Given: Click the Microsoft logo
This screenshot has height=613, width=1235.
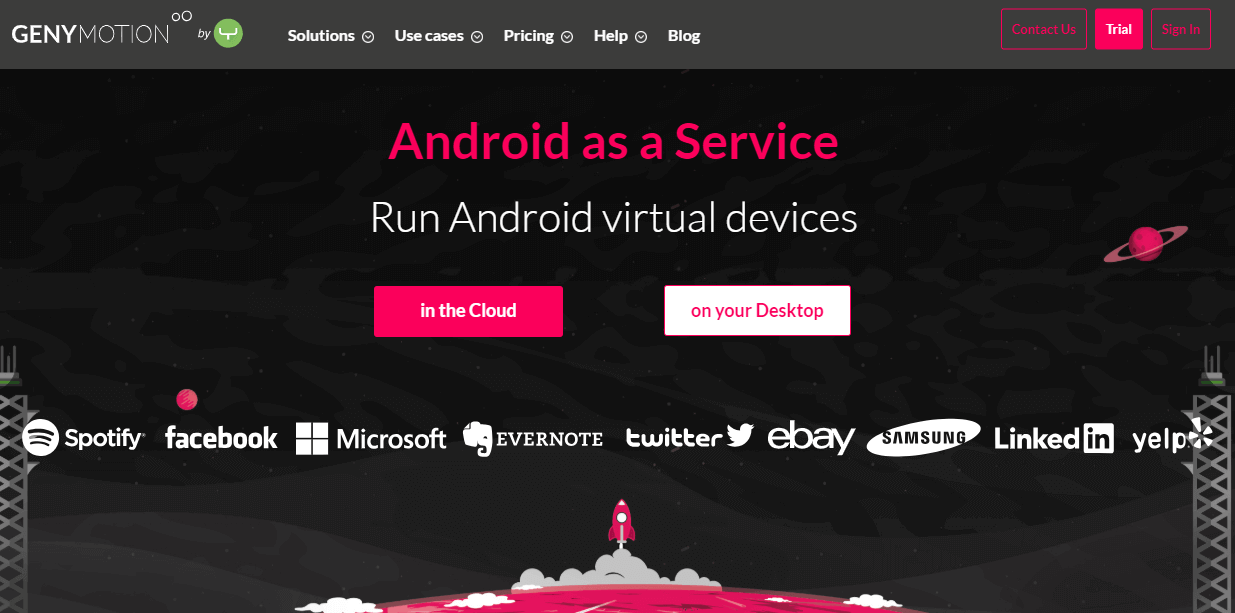Looking at the screenshot, I should (x=371, y=438).
